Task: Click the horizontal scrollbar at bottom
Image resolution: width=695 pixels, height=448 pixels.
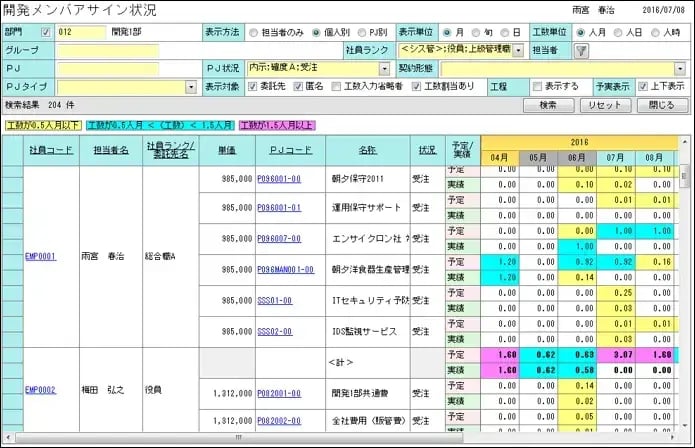Action: [340, 438]
